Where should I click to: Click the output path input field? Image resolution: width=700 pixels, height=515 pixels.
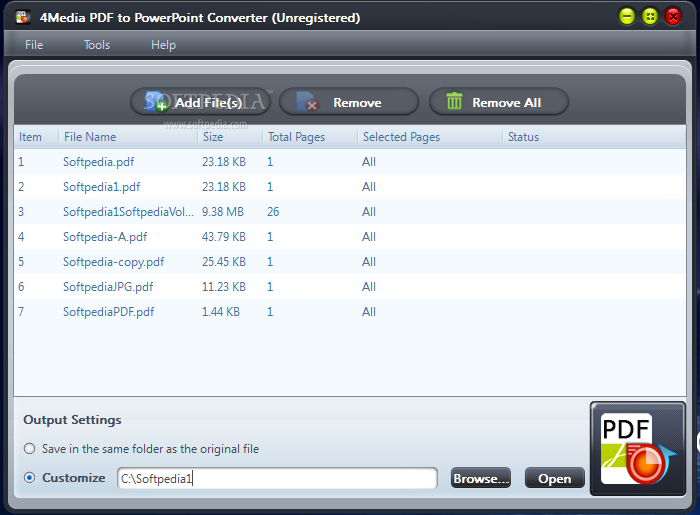(x=277, y=478)
